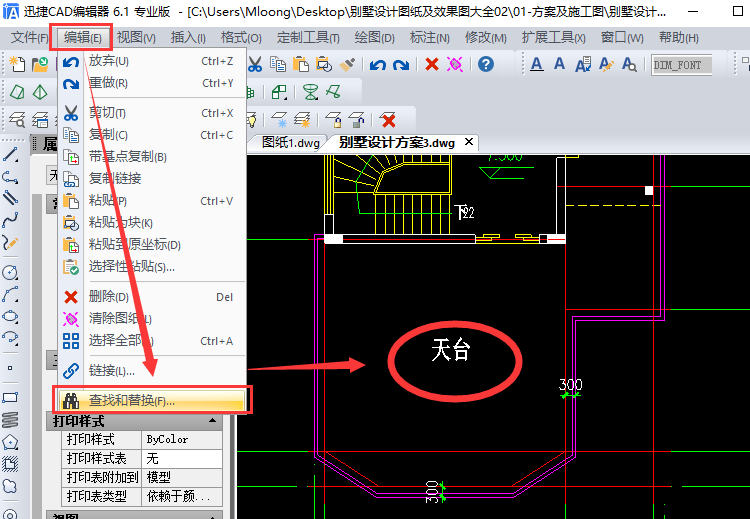Screen dimensions: 750x519
Task: Click the 天台 text in drawing
Action: (451, 350)
